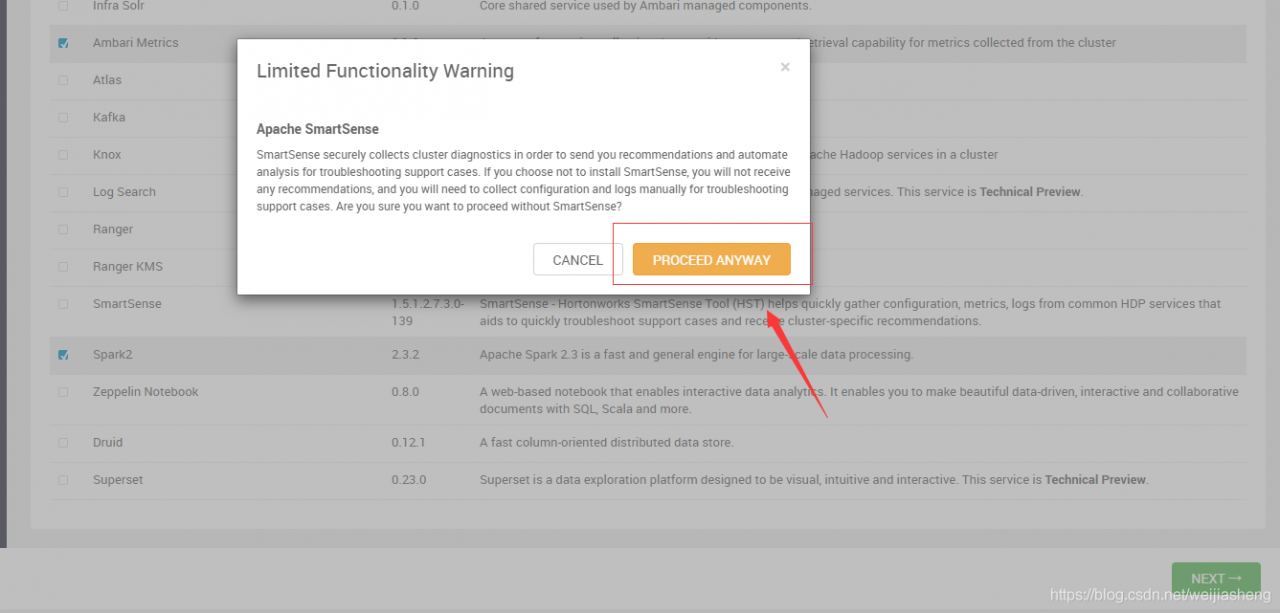Click the PROCEED ANYWAY button
The image size is (1280, 613).
[712, 260]
